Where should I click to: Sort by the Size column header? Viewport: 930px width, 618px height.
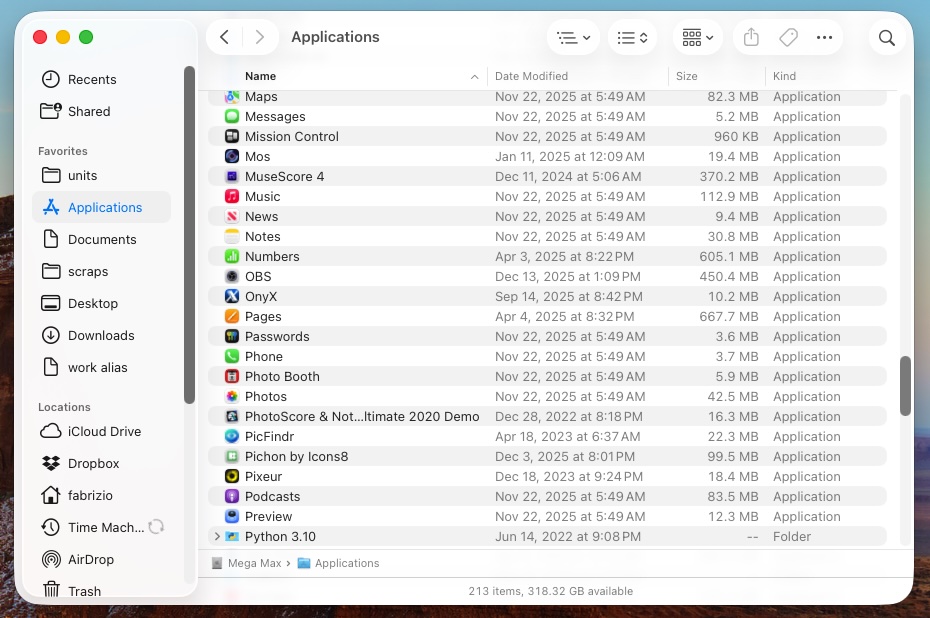716,76
